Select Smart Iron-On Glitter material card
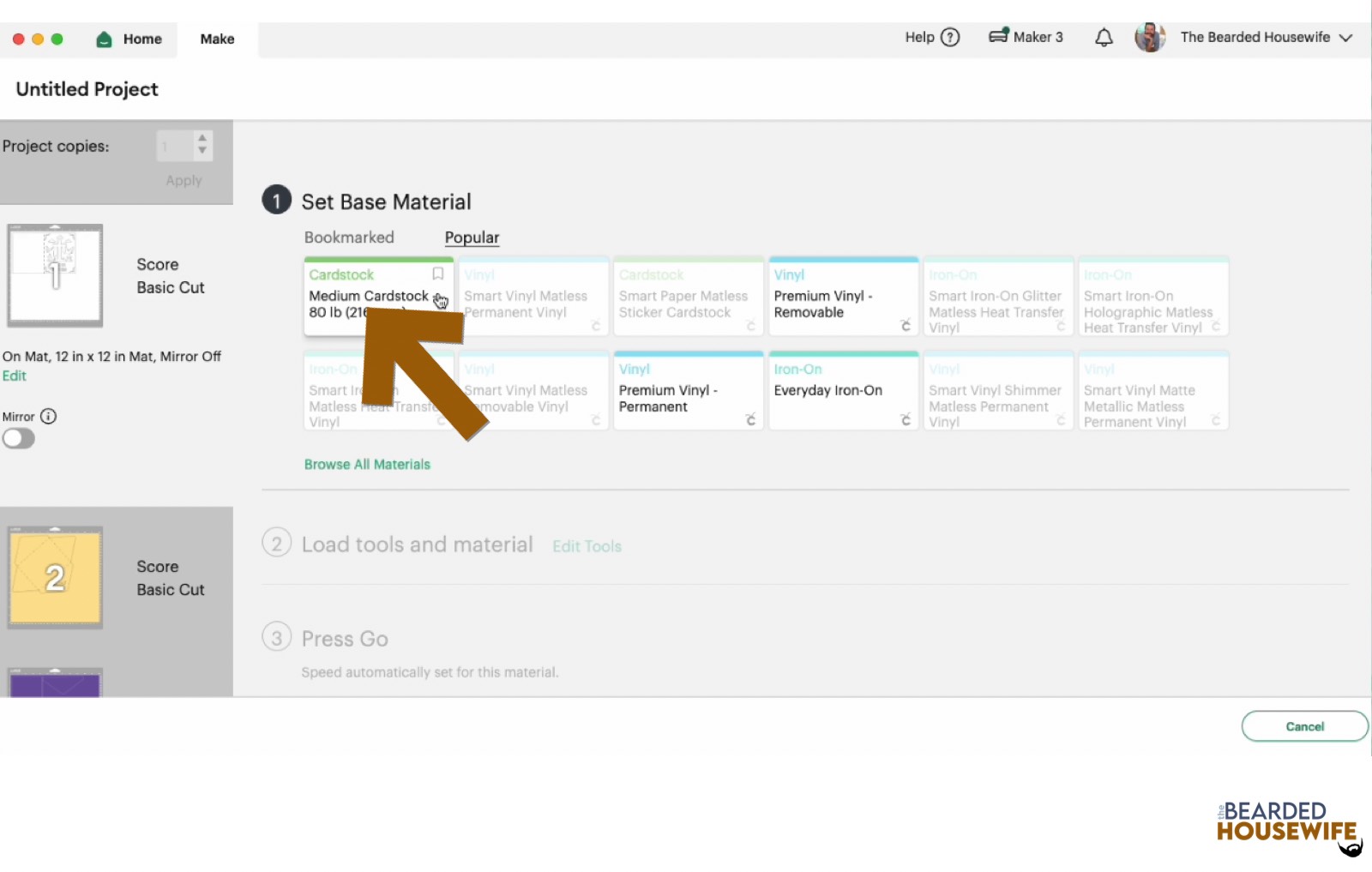Screen dimensions: 1372x872 tap(998, 296)
